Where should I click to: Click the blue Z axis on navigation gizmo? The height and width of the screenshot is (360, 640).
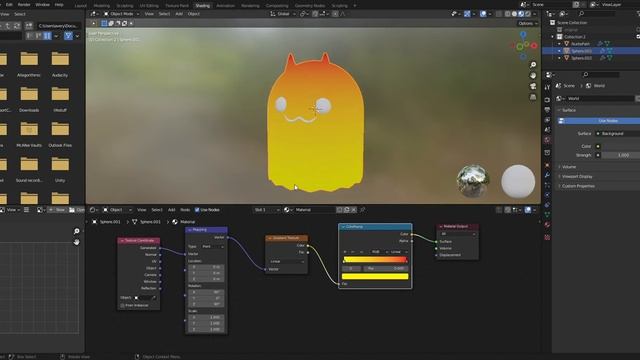coord(523,35)
